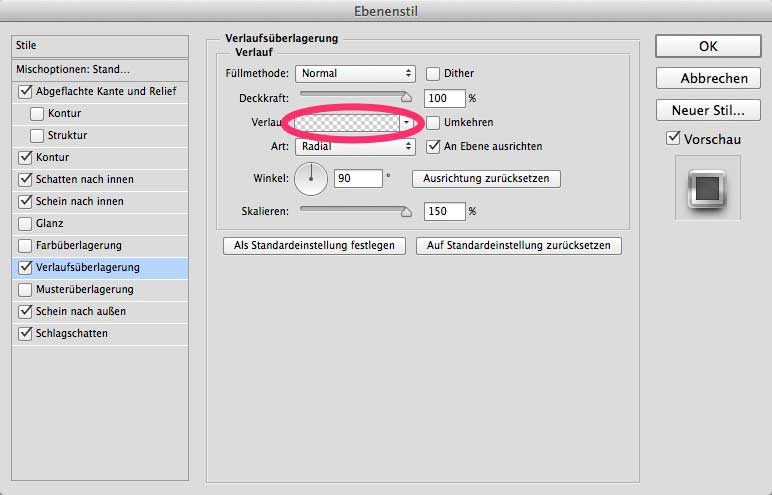Click the Neuer Stil... button

[708, 110]
